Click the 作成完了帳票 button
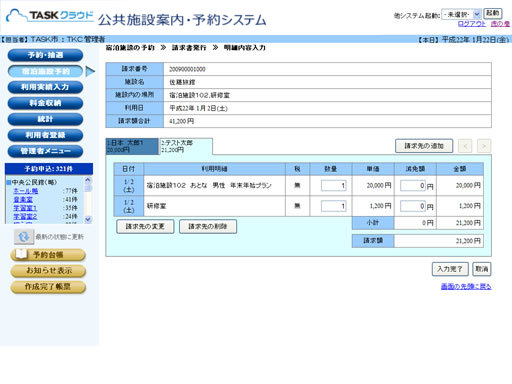 pos(48,287)
